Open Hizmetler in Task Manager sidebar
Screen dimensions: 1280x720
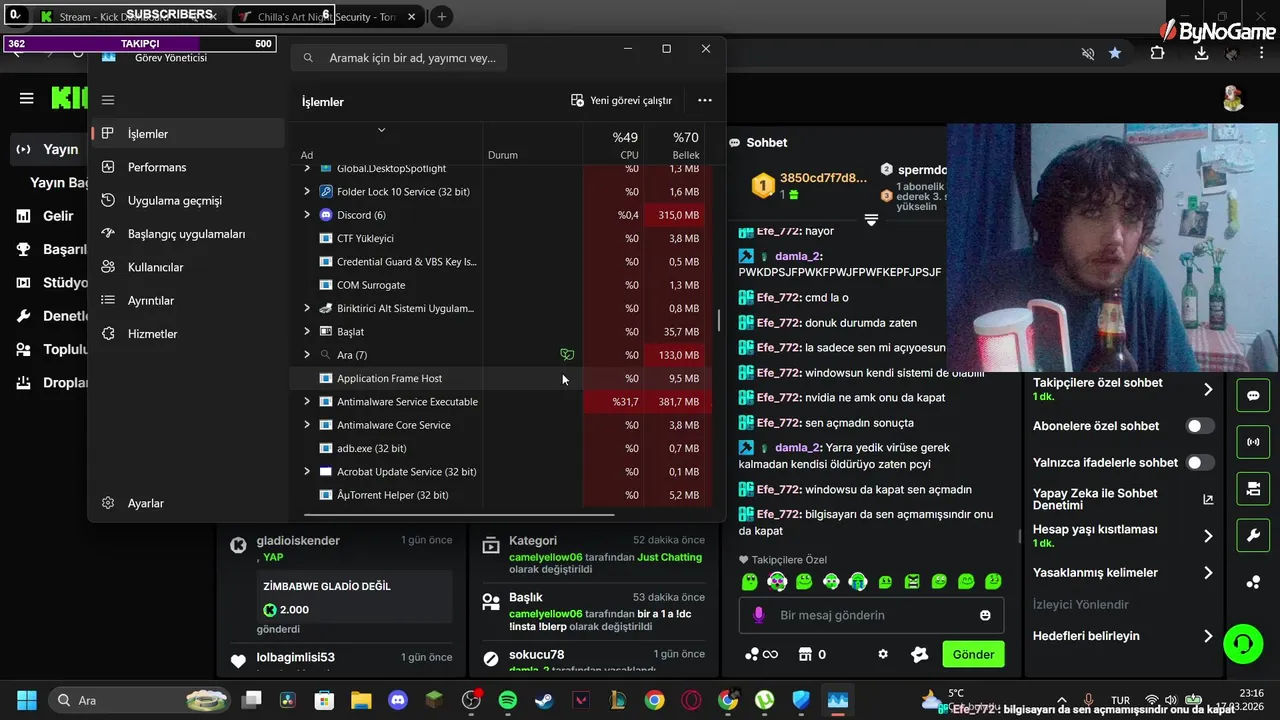pos(188,334)
